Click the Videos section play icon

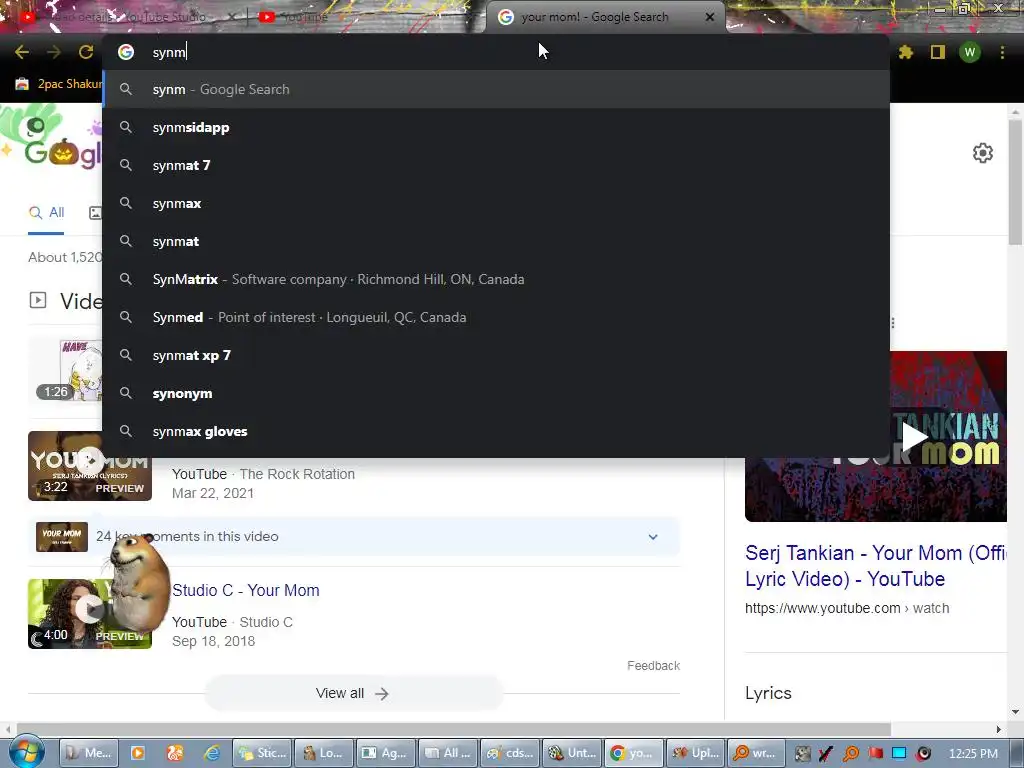[38, 300]
